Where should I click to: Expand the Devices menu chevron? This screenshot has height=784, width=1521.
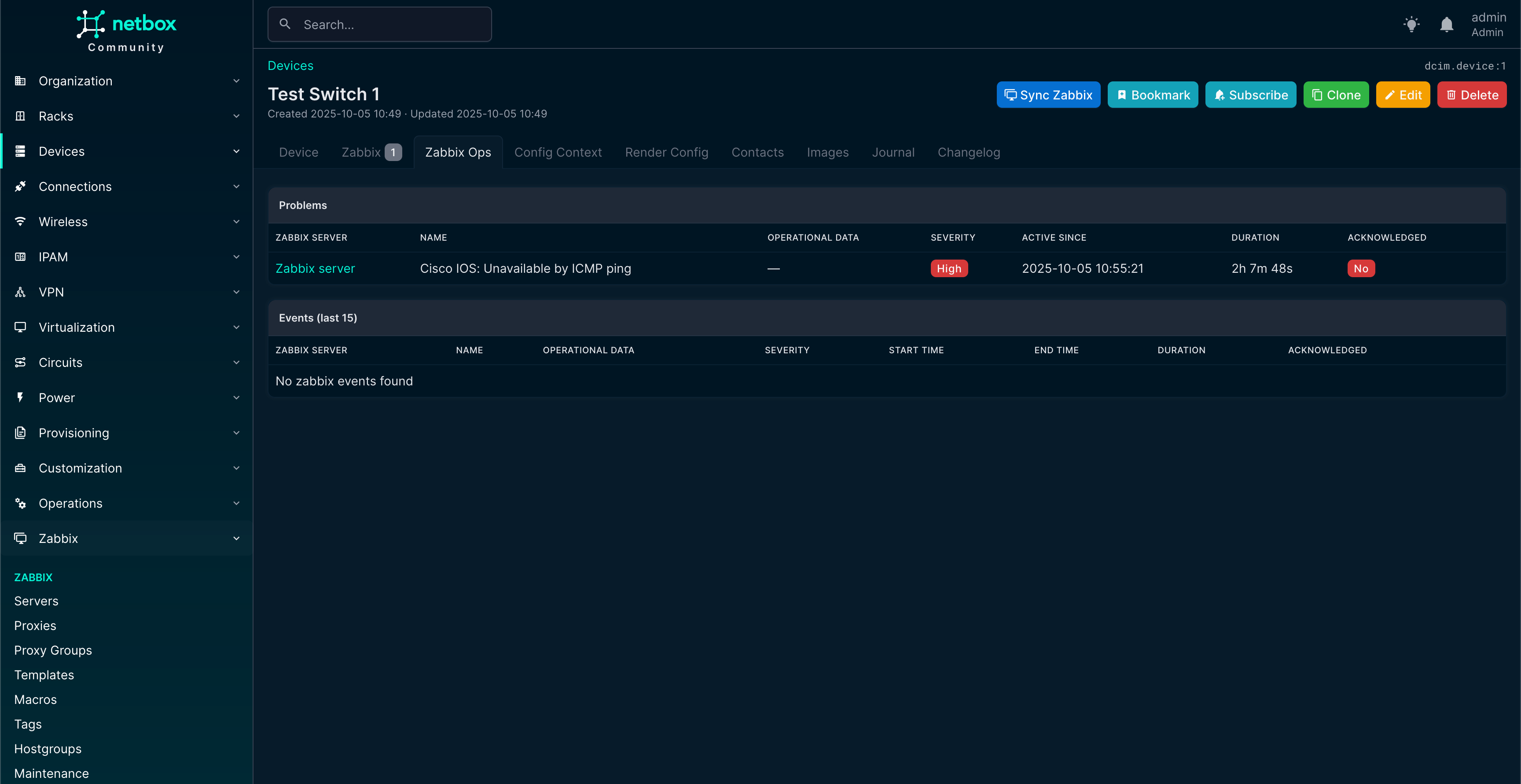236,151
